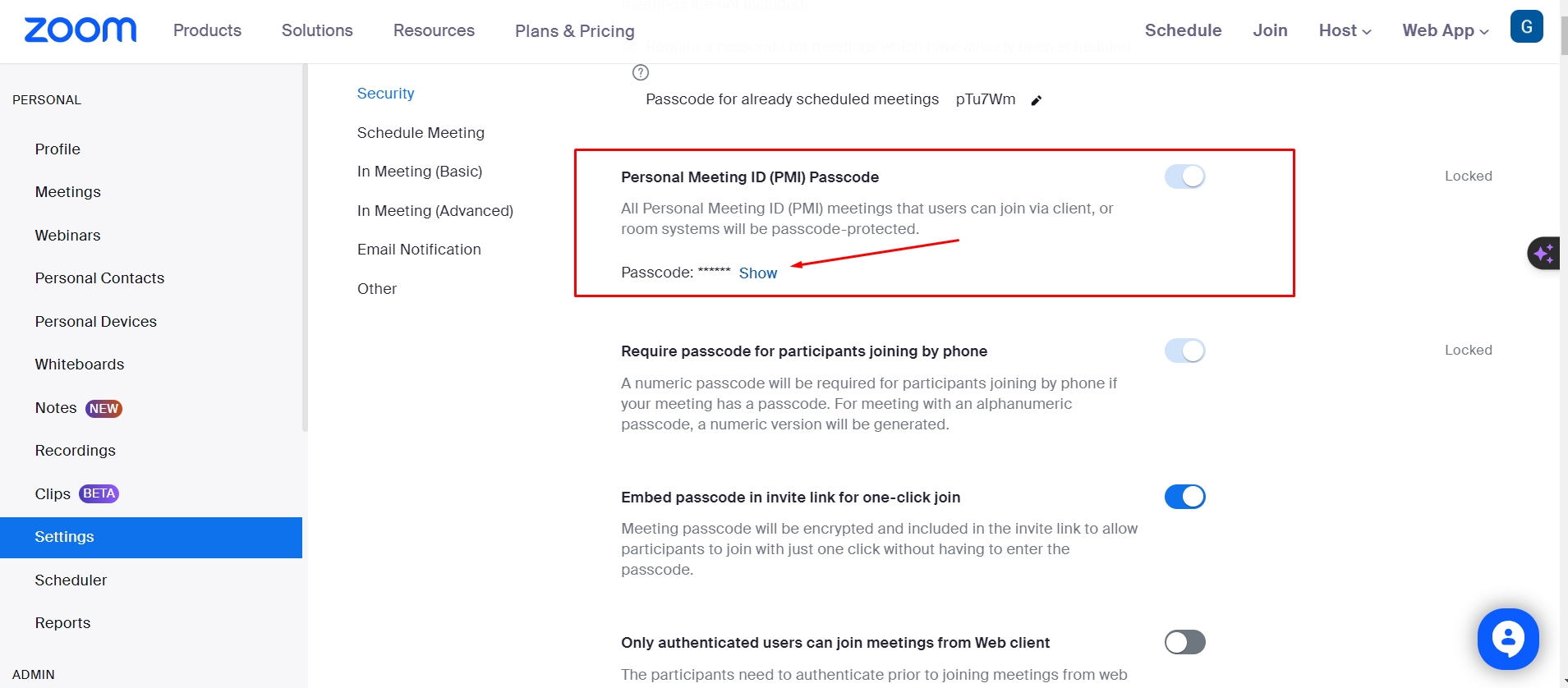The width and height of the screenshot is (1568, 688).
Task: Toggle require passcode for phone participants
Action: point(1184,351)
